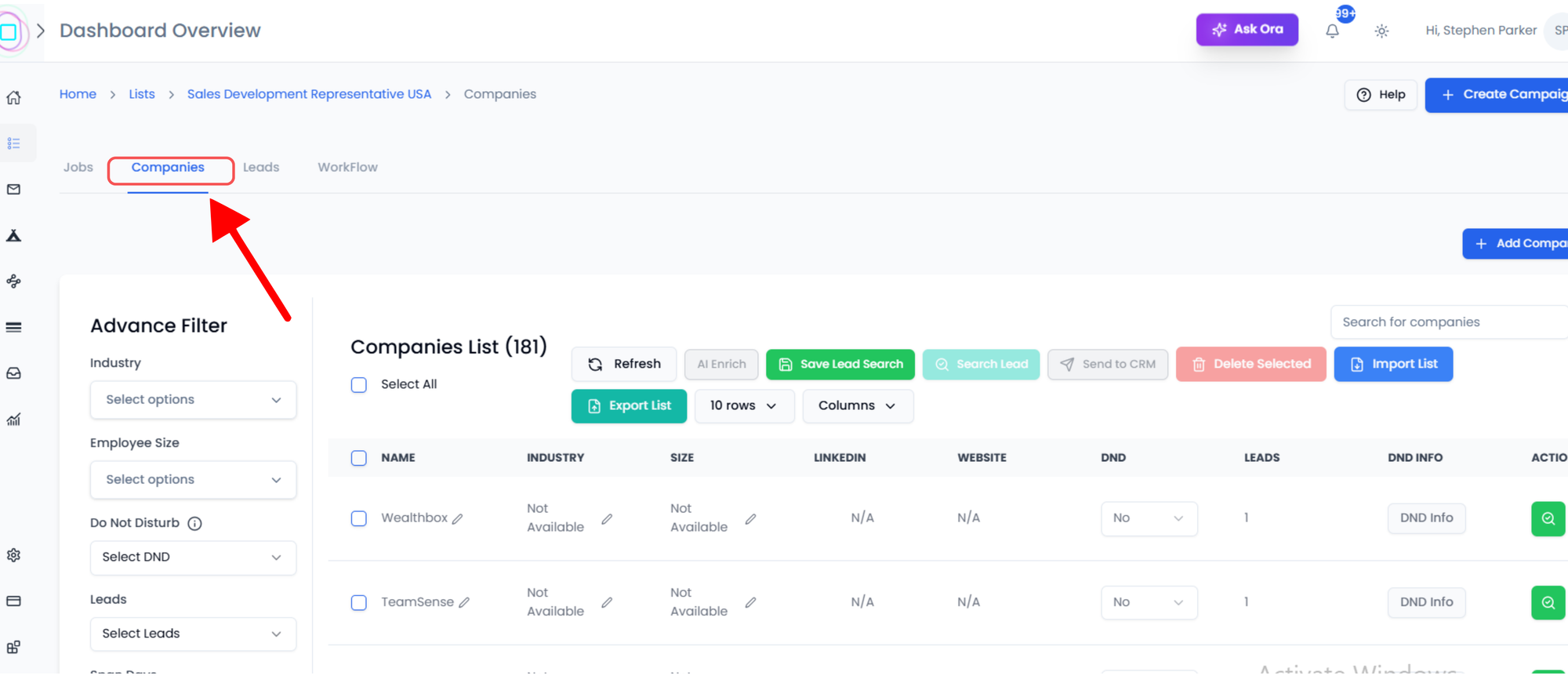Click the Do Not Disturb info icon
This screenshot has width=1568, height=683.
pyautogui.click(x=194, y=524)
